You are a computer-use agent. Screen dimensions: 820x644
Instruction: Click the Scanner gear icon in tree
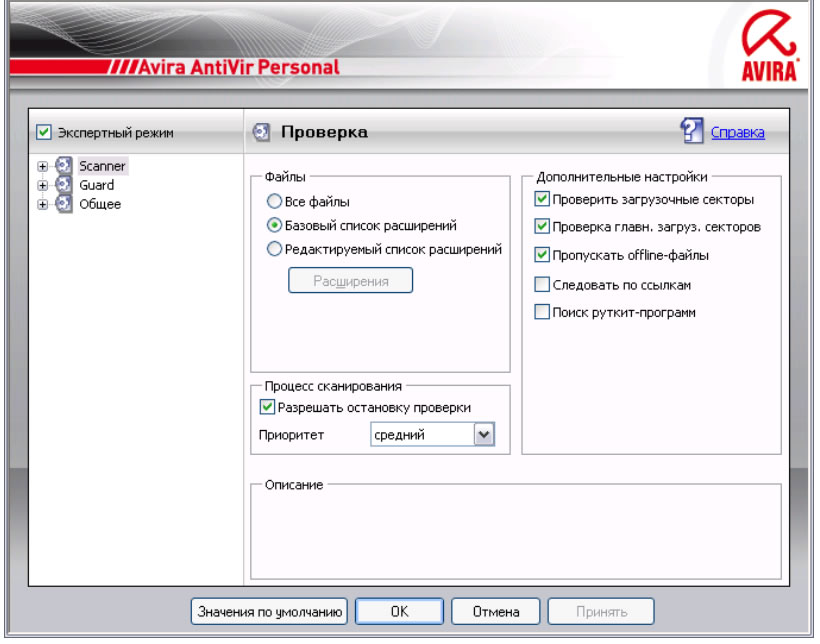[63, 166]
